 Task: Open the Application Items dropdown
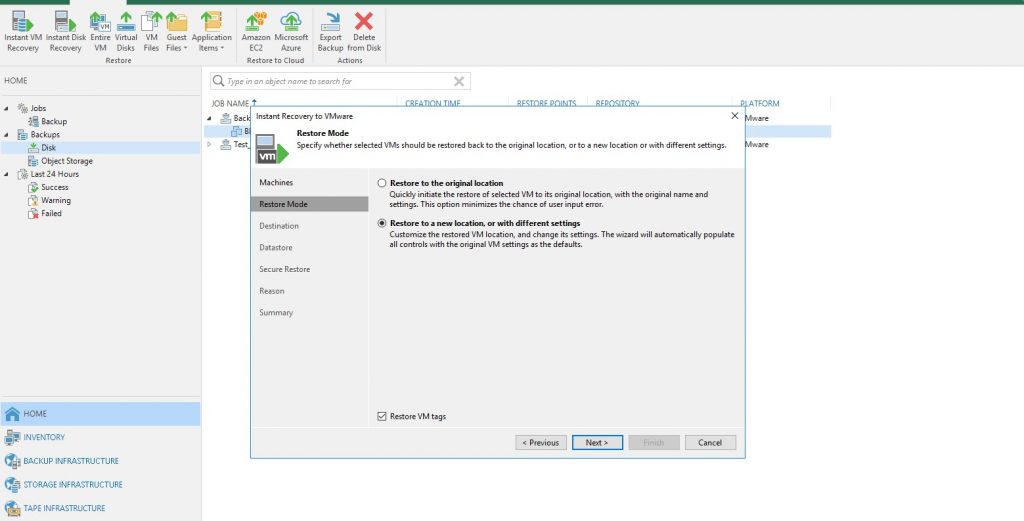point(211,31)
